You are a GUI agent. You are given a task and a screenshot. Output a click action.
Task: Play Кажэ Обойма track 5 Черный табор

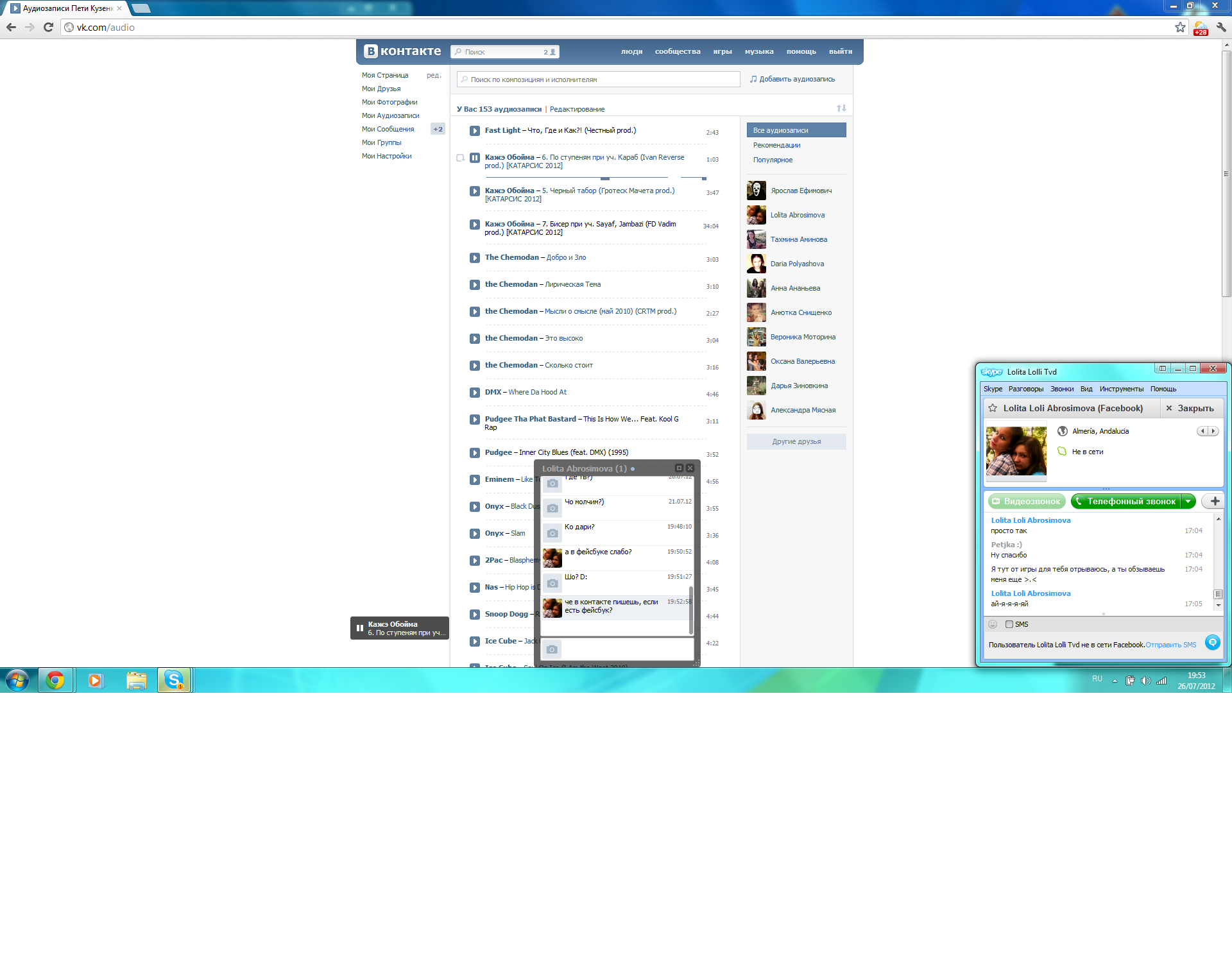[x=475, y=191]
